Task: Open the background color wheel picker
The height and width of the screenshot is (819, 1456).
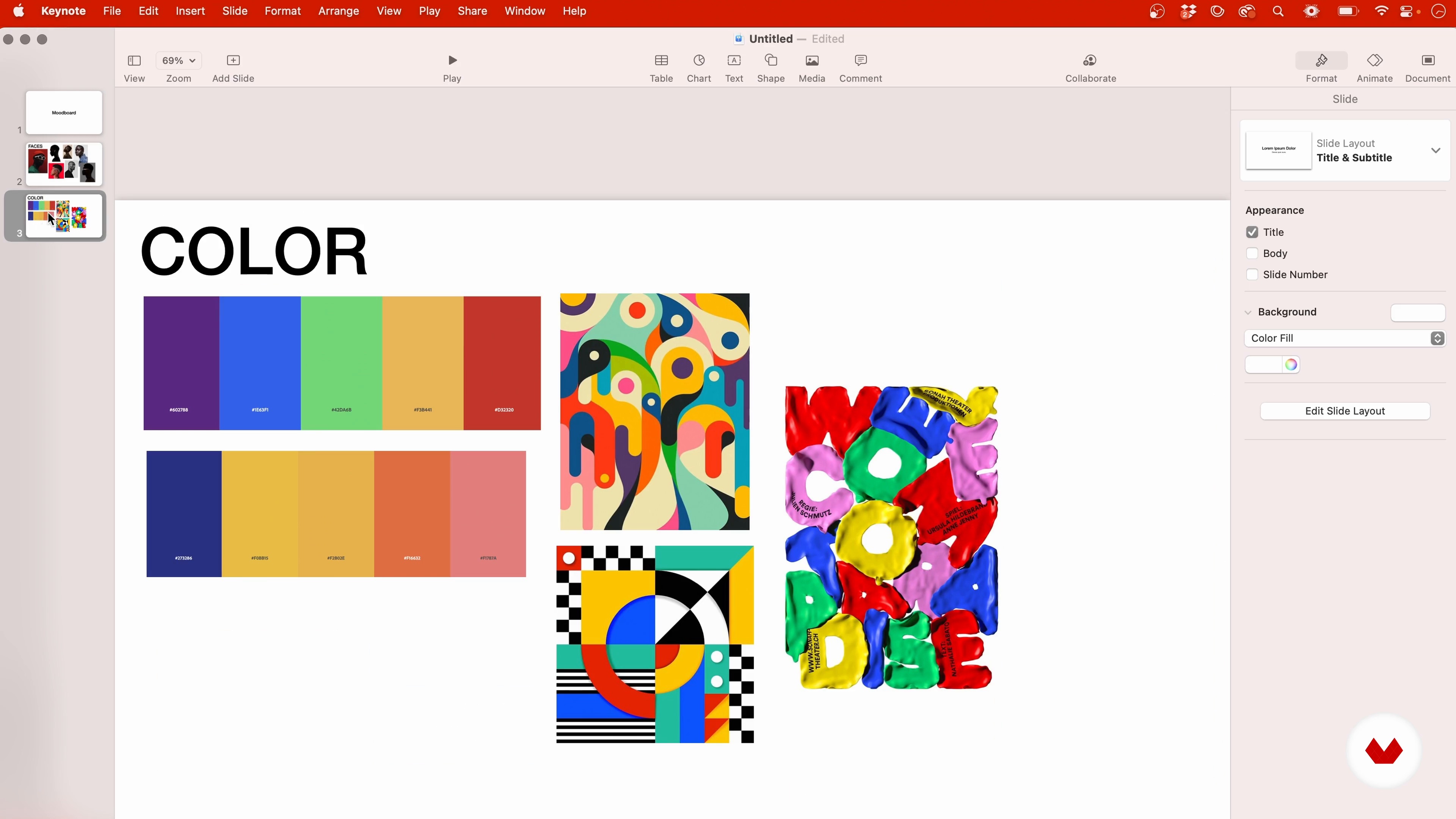Action: pyautogui.click(x=1290, y=365)
